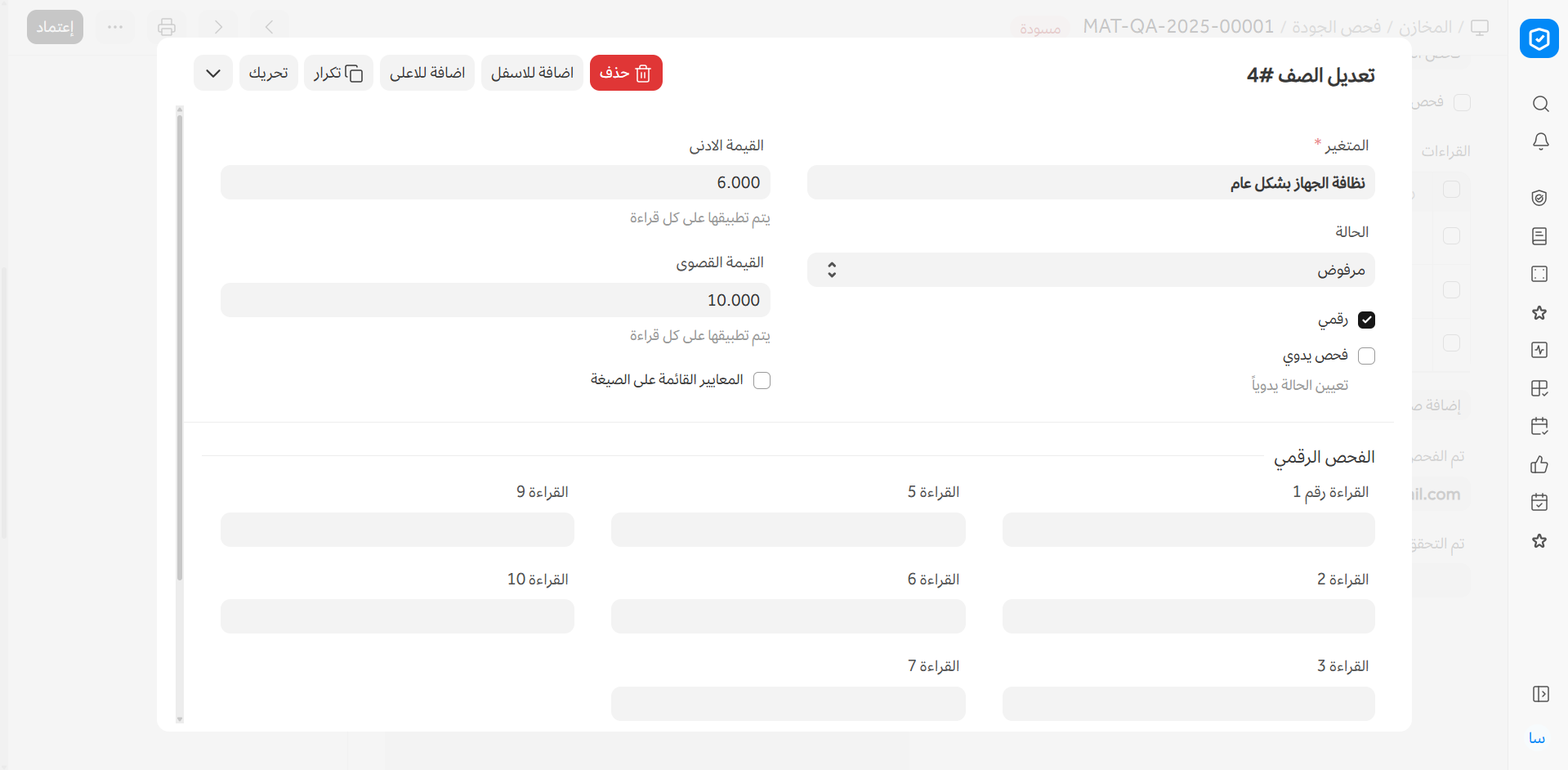This screenshot has height=770, width=1568.
Task: Open the activity pulse icon in sidebar
Action: click(x=1539, y=350)
